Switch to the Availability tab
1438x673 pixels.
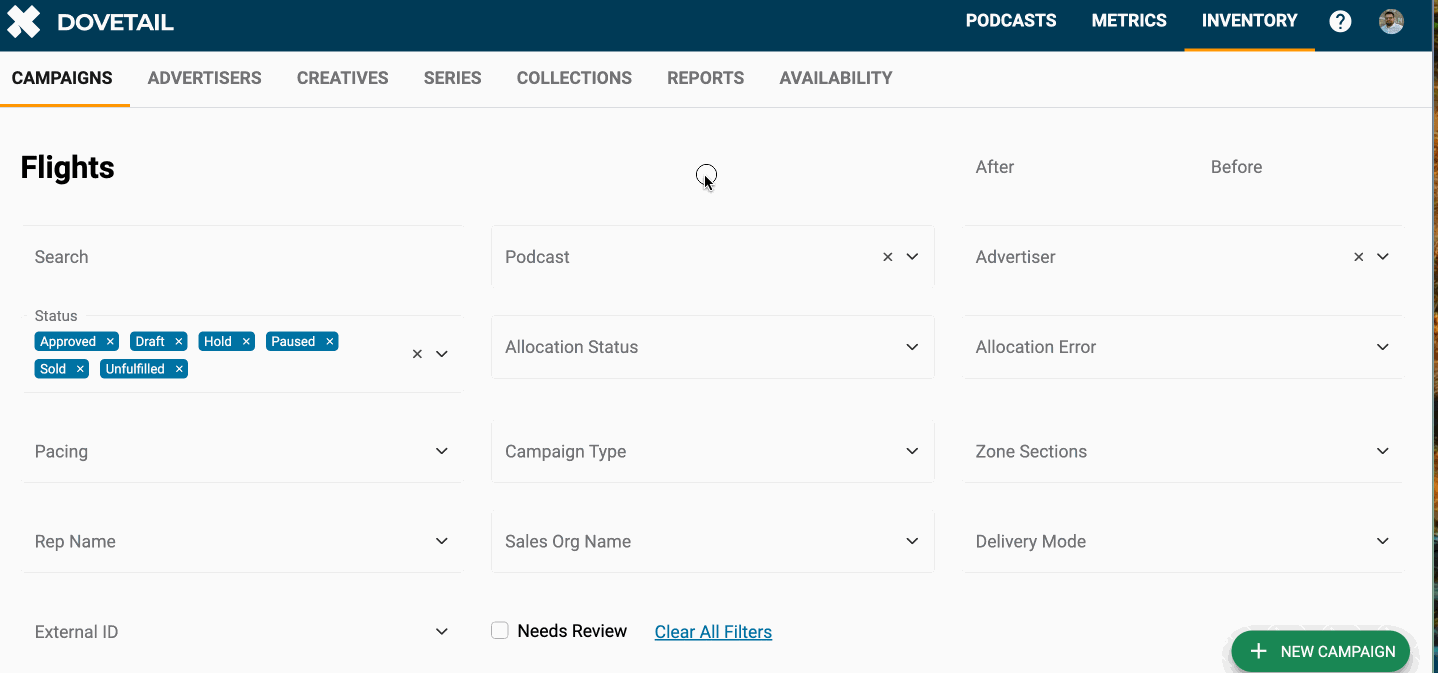(836, 78)
